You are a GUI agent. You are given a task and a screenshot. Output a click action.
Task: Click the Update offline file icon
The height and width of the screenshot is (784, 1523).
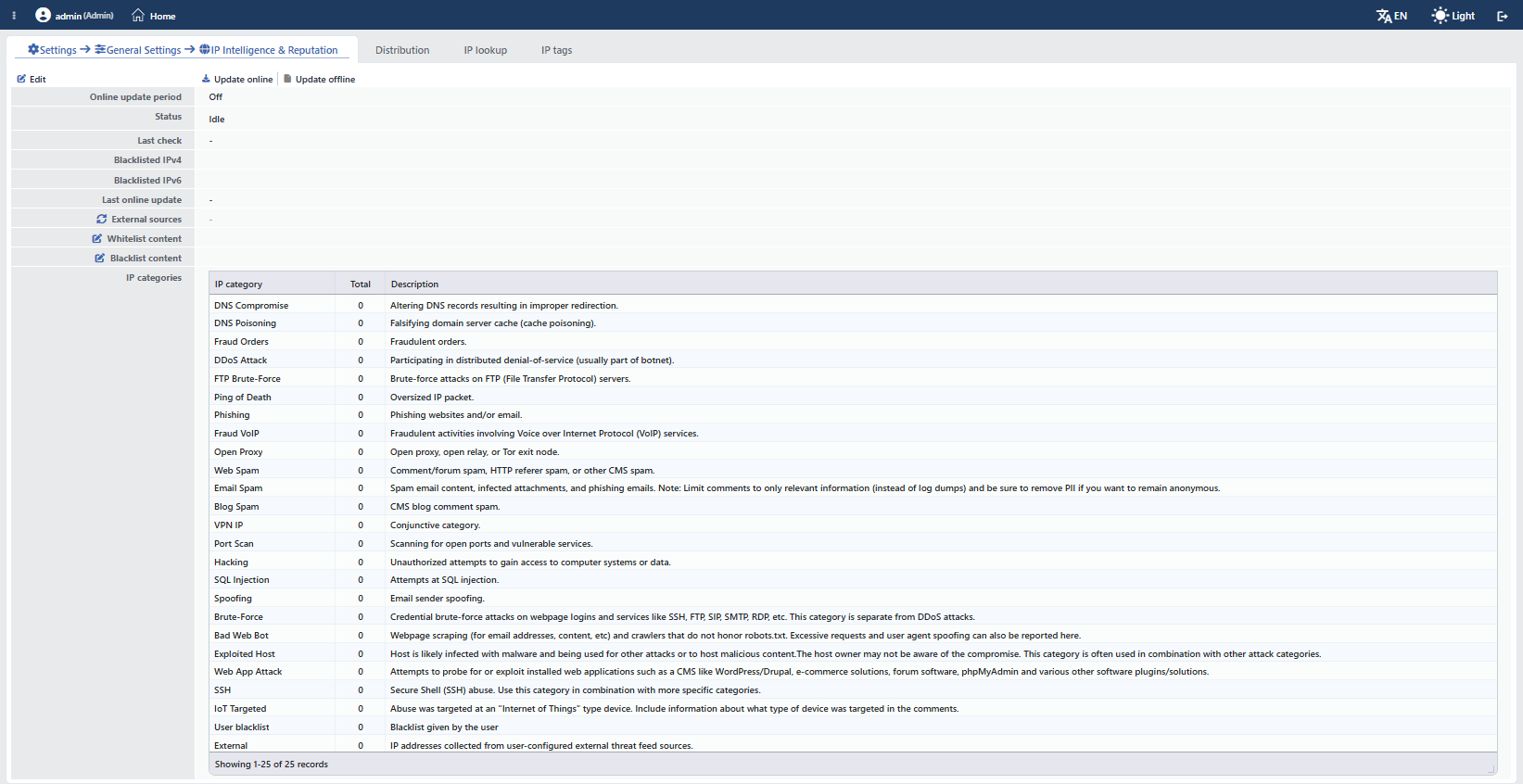[287, 79]
